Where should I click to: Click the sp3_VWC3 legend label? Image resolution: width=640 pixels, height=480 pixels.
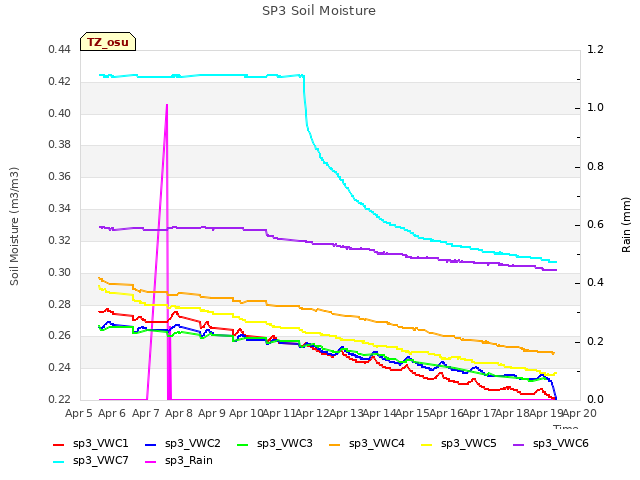(284, 444)
